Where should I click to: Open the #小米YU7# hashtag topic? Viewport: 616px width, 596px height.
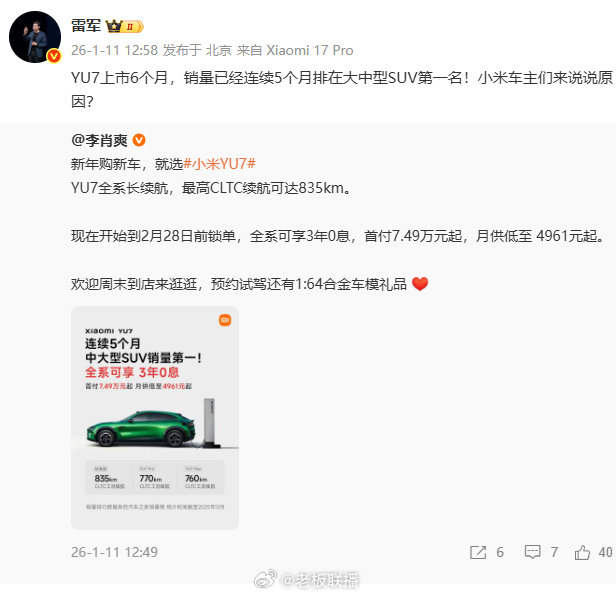[220, 164]
